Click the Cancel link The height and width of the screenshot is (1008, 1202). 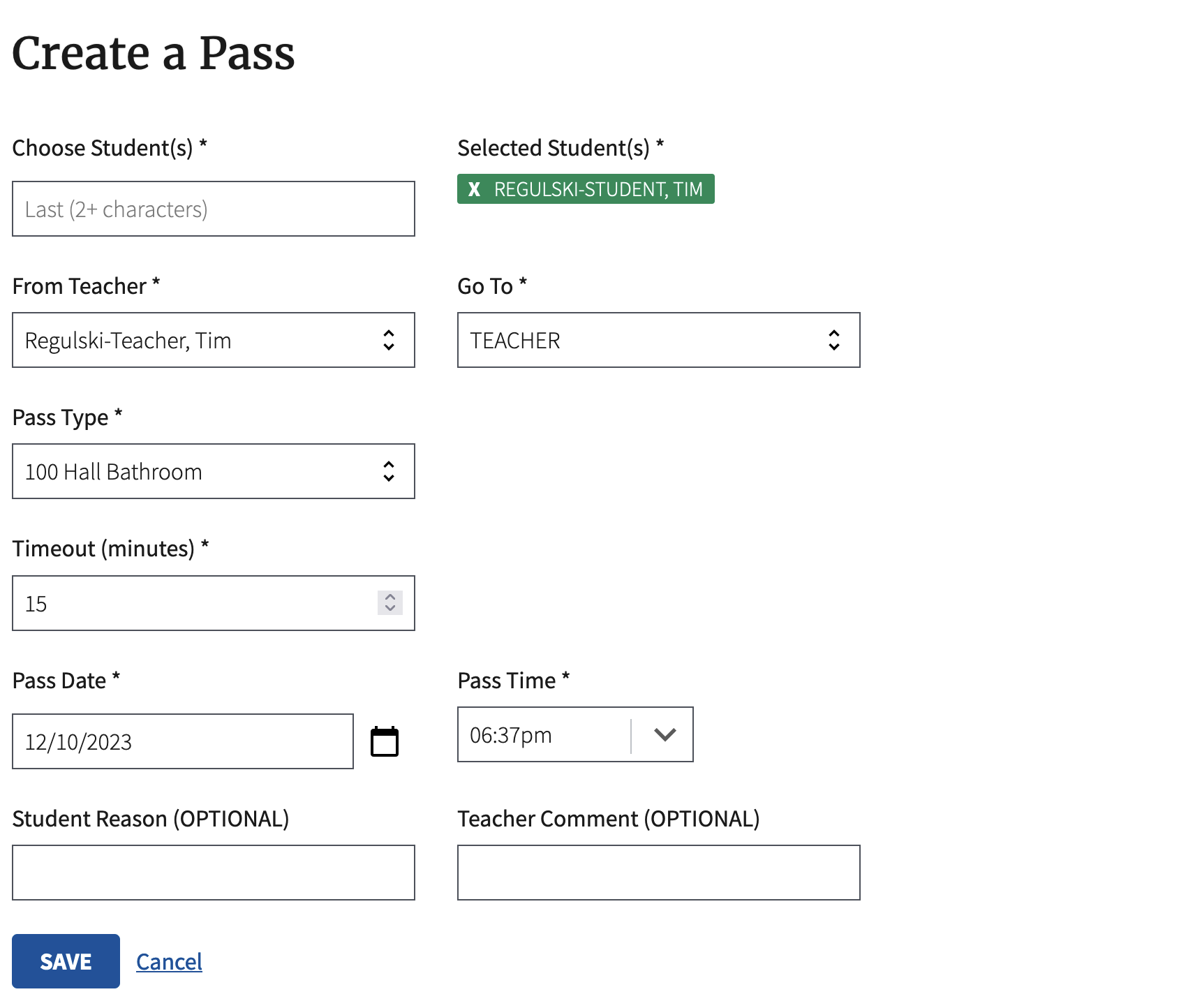pos(169,962)
